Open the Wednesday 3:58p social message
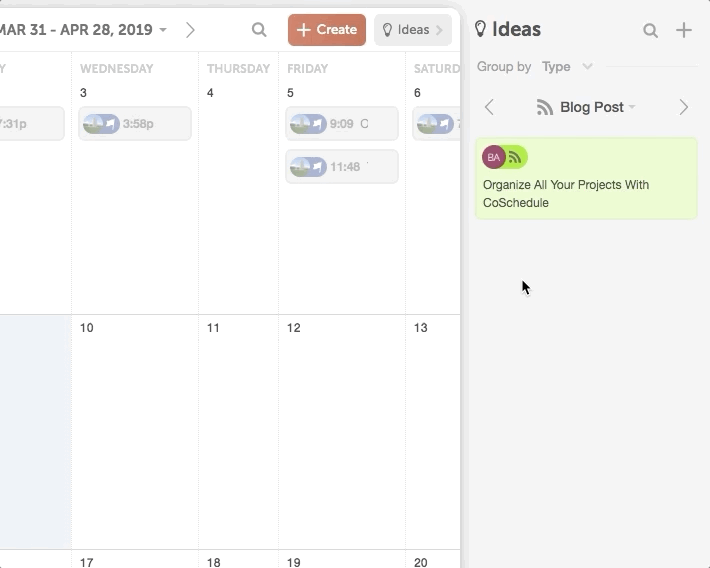The height and width of the screenshot is (568, 710). pyautogui.click(x=135, y=124)
